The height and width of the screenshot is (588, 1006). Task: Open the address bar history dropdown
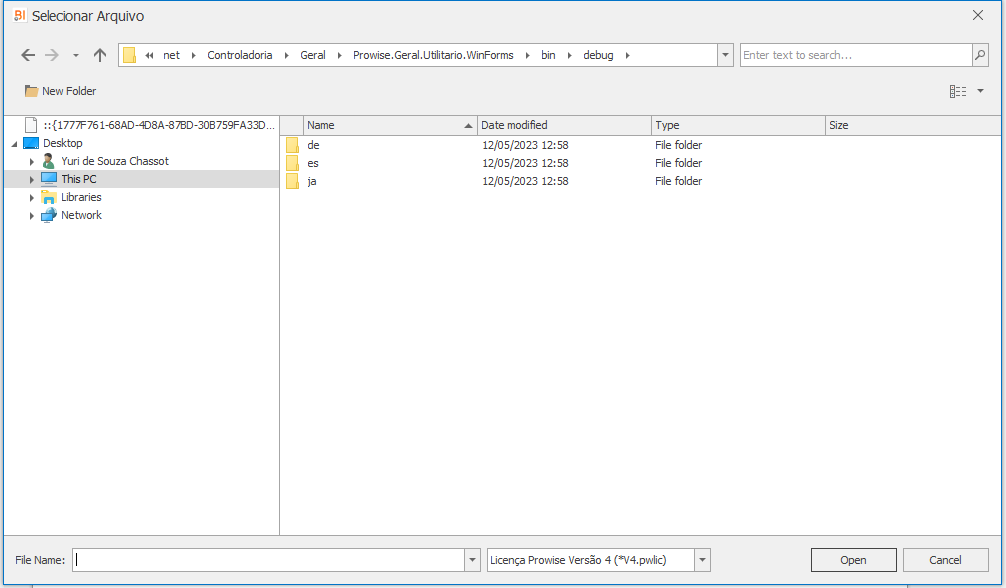tap(725, 55)
